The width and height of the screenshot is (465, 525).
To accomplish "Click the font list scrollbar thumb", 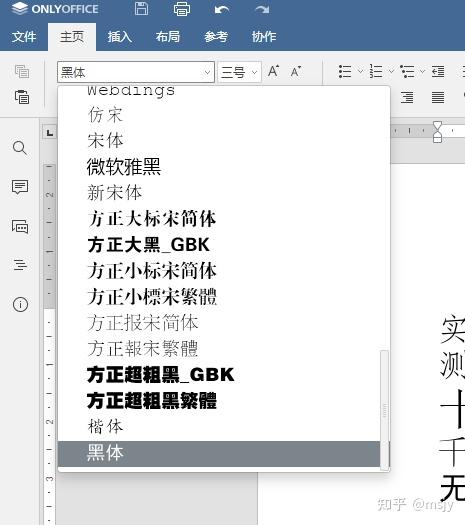I will [385, 410].
